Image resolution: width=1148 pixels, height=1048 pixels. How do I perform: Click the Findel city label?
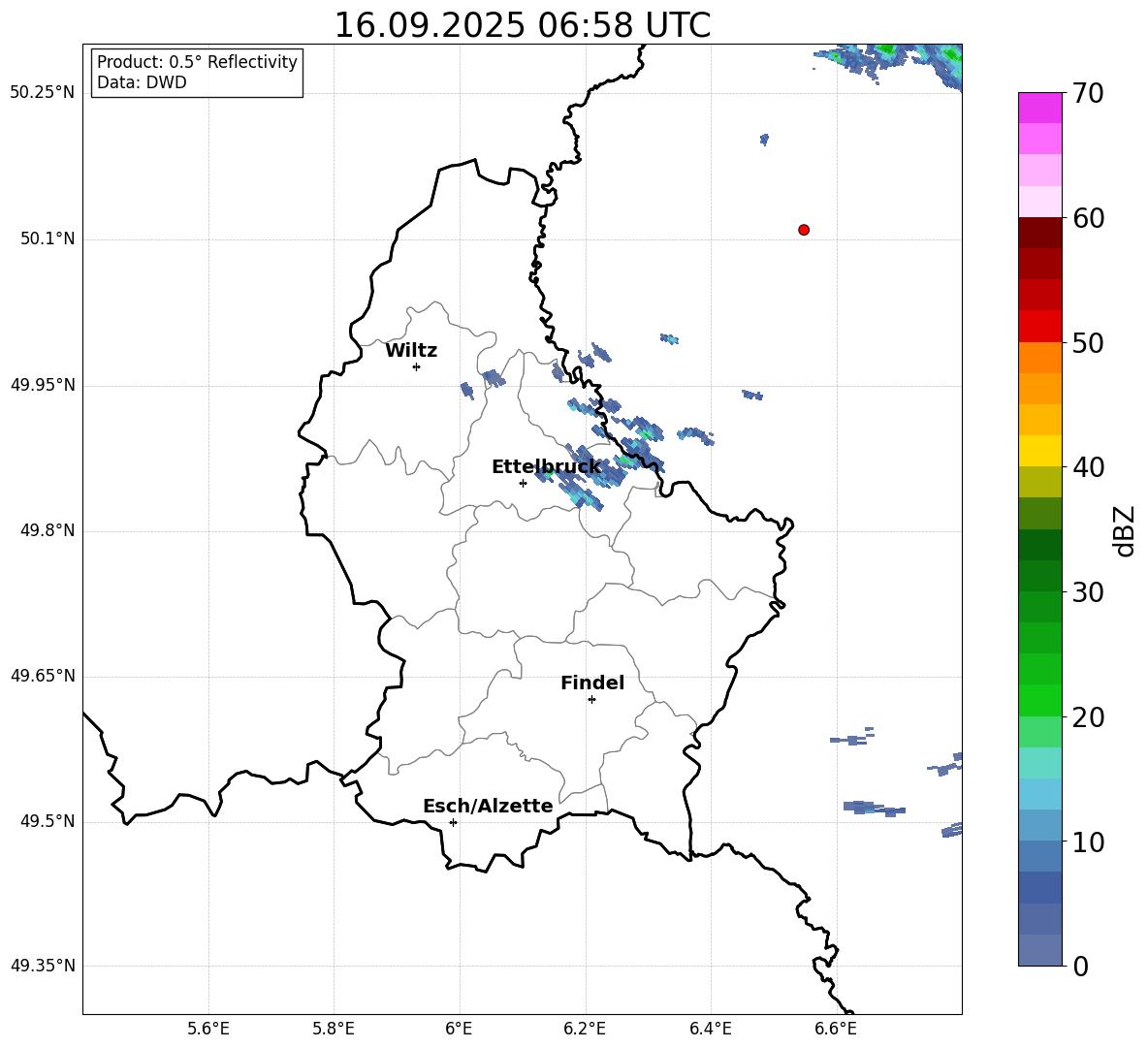[x=592, y=683]
